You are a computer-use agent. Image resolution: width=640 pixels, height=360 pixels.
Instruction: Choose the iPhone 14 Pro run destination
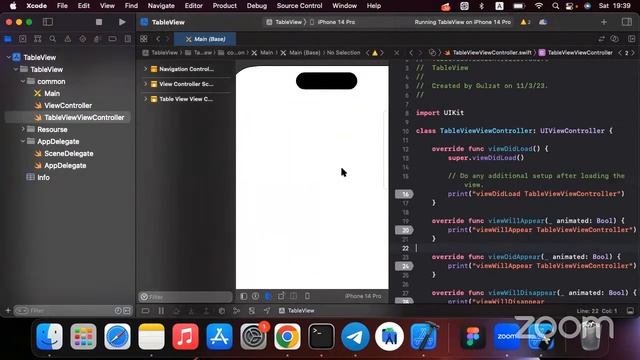(x=333, y=22)
